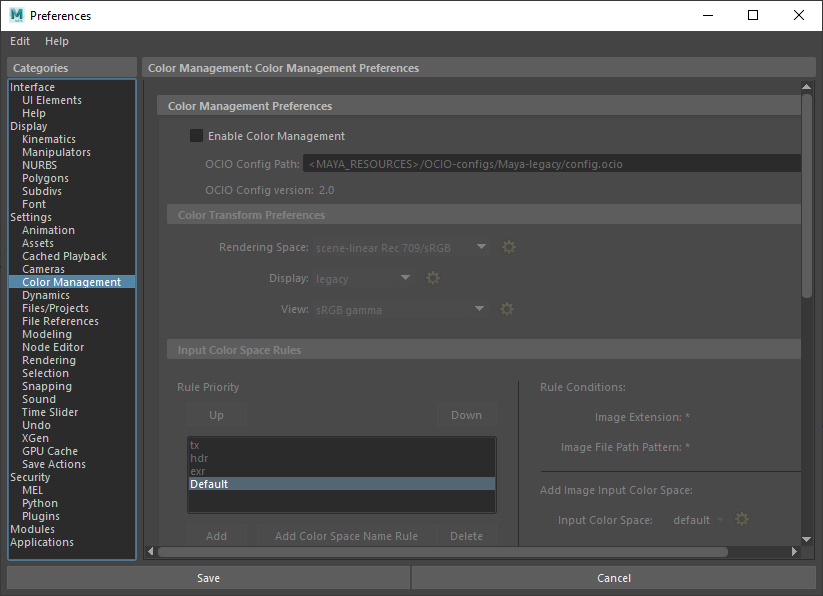Open the Rendering Space dropdown

point(402,248)
